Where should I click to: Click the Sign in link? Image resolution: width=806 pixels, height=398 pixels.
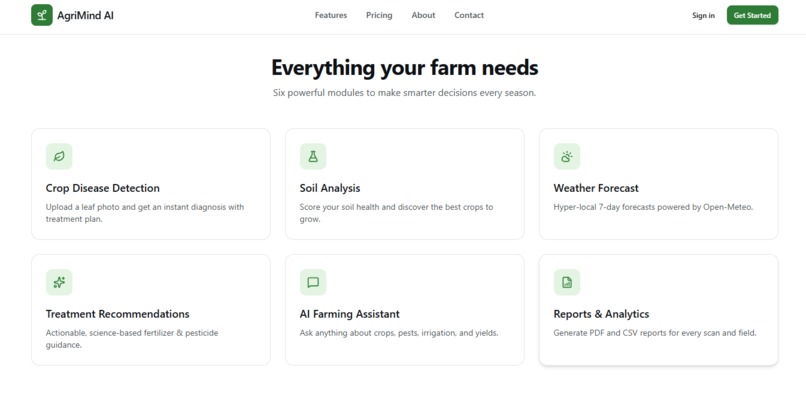point(703,15)
